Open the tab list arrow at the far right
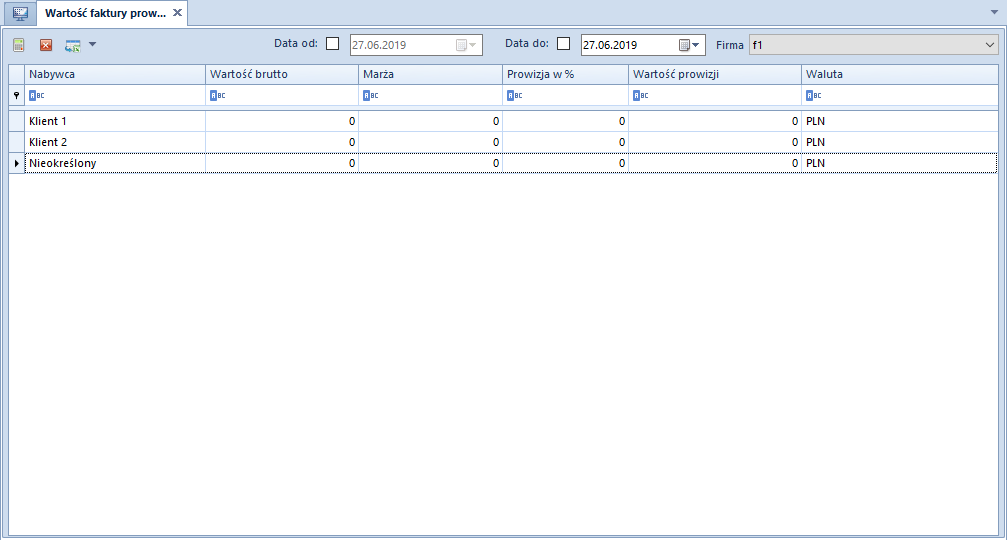The image size is (1007, 540). (994, 12)
